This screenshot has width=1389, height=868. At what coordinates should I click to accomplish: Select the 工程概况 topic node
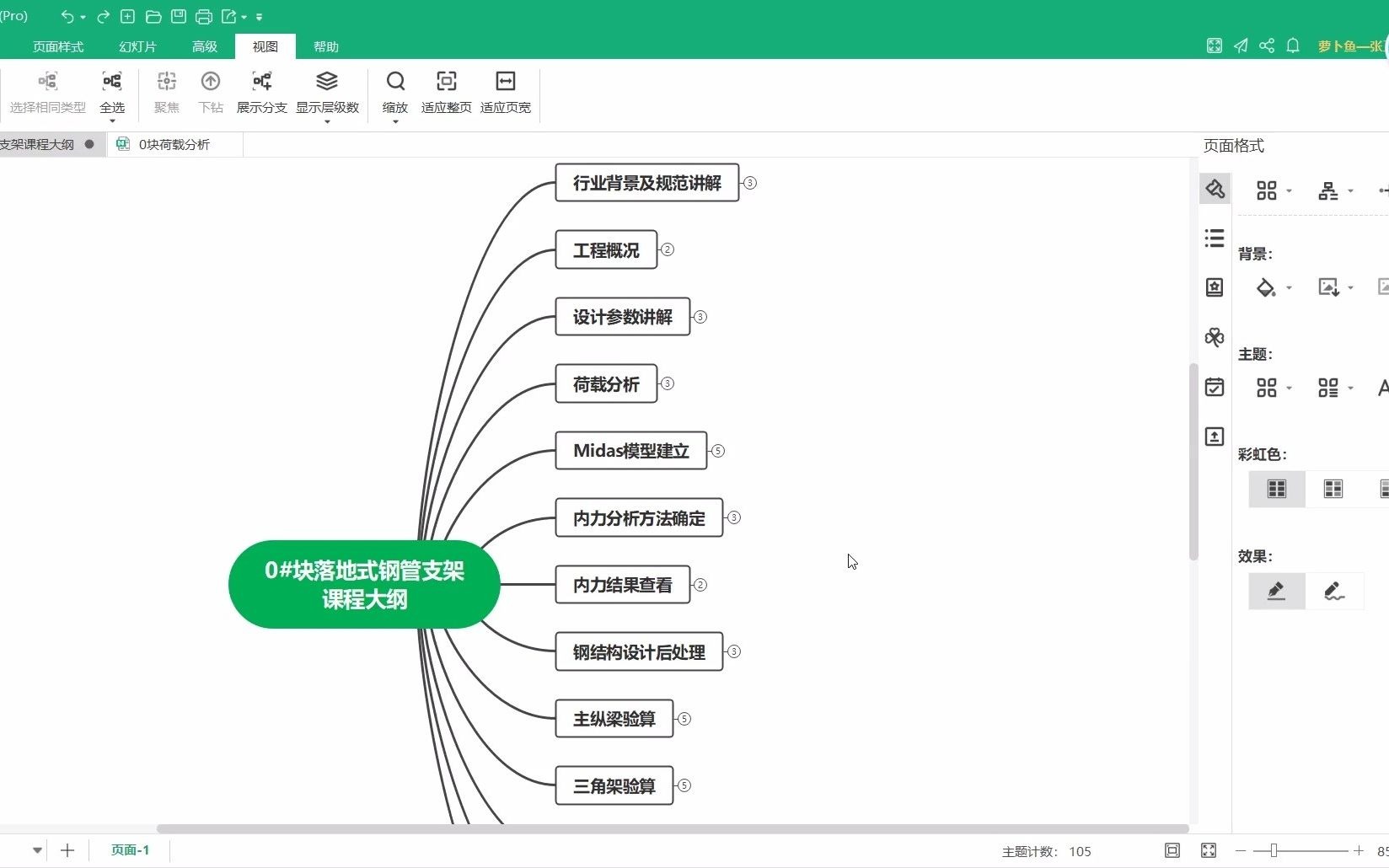coord(606,249)
